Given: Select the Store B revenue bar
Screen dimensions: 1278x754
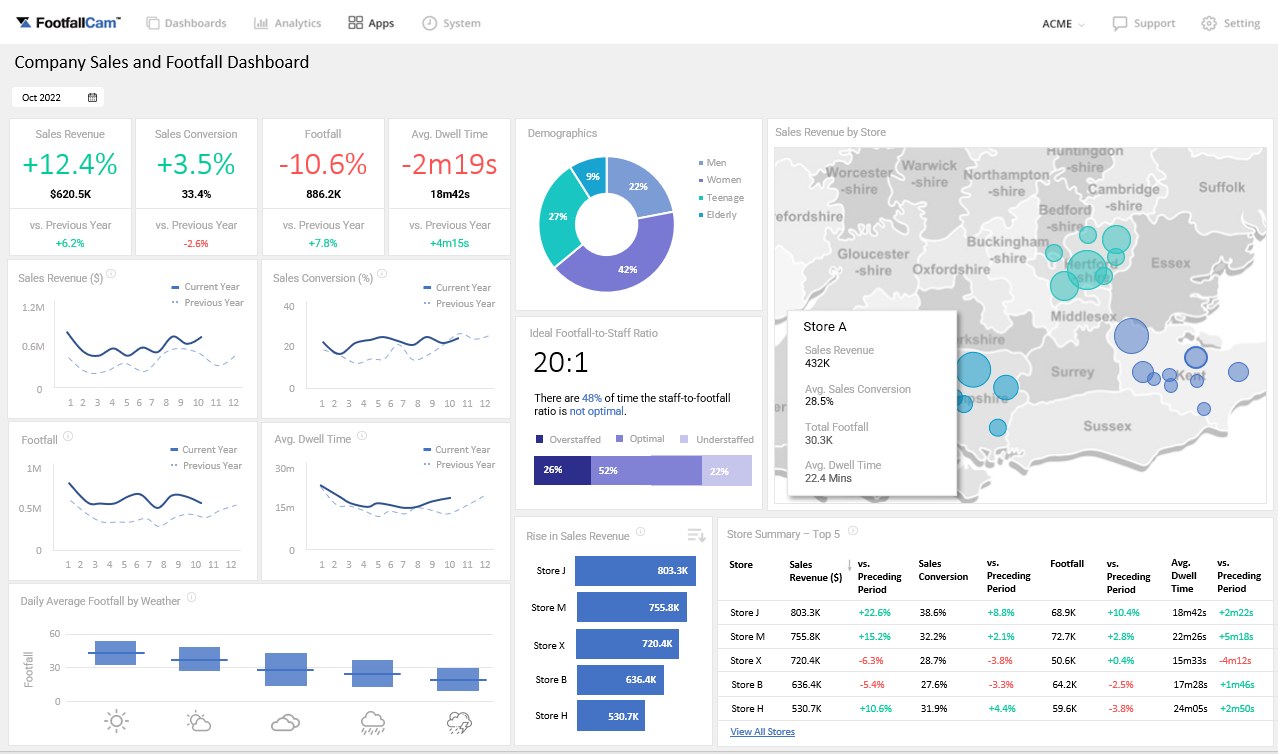Looking at the screenshot, I should pyautogui.click(x=619, y=679).
